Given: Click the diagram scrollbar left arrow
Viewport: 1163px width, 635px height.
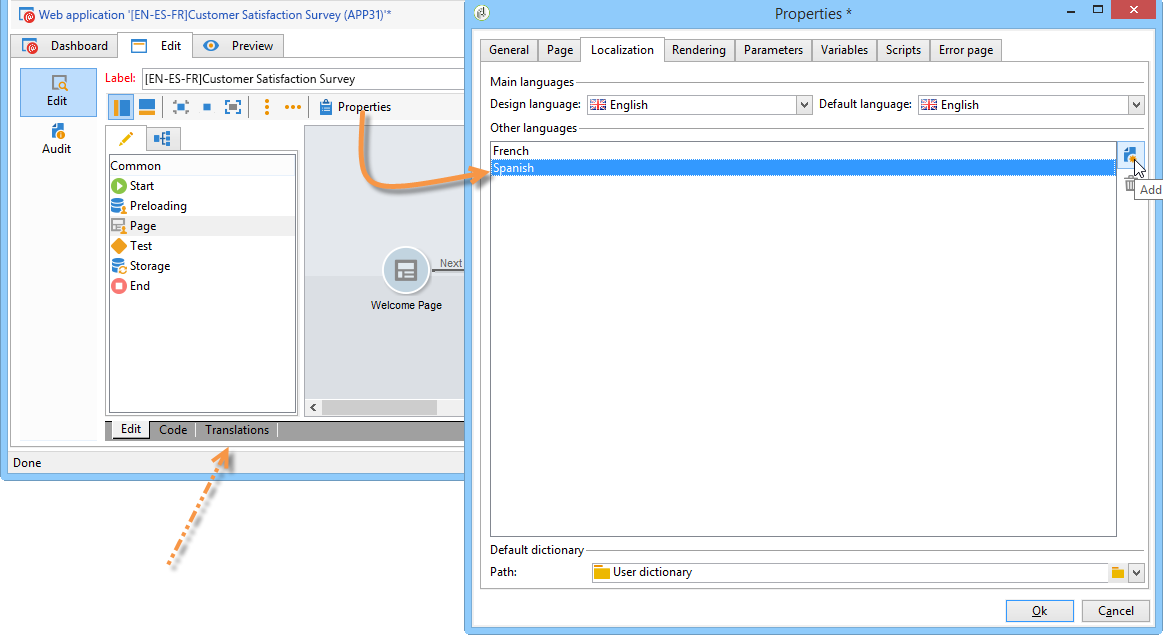Looking at the screenshot, I should point(313,407).
